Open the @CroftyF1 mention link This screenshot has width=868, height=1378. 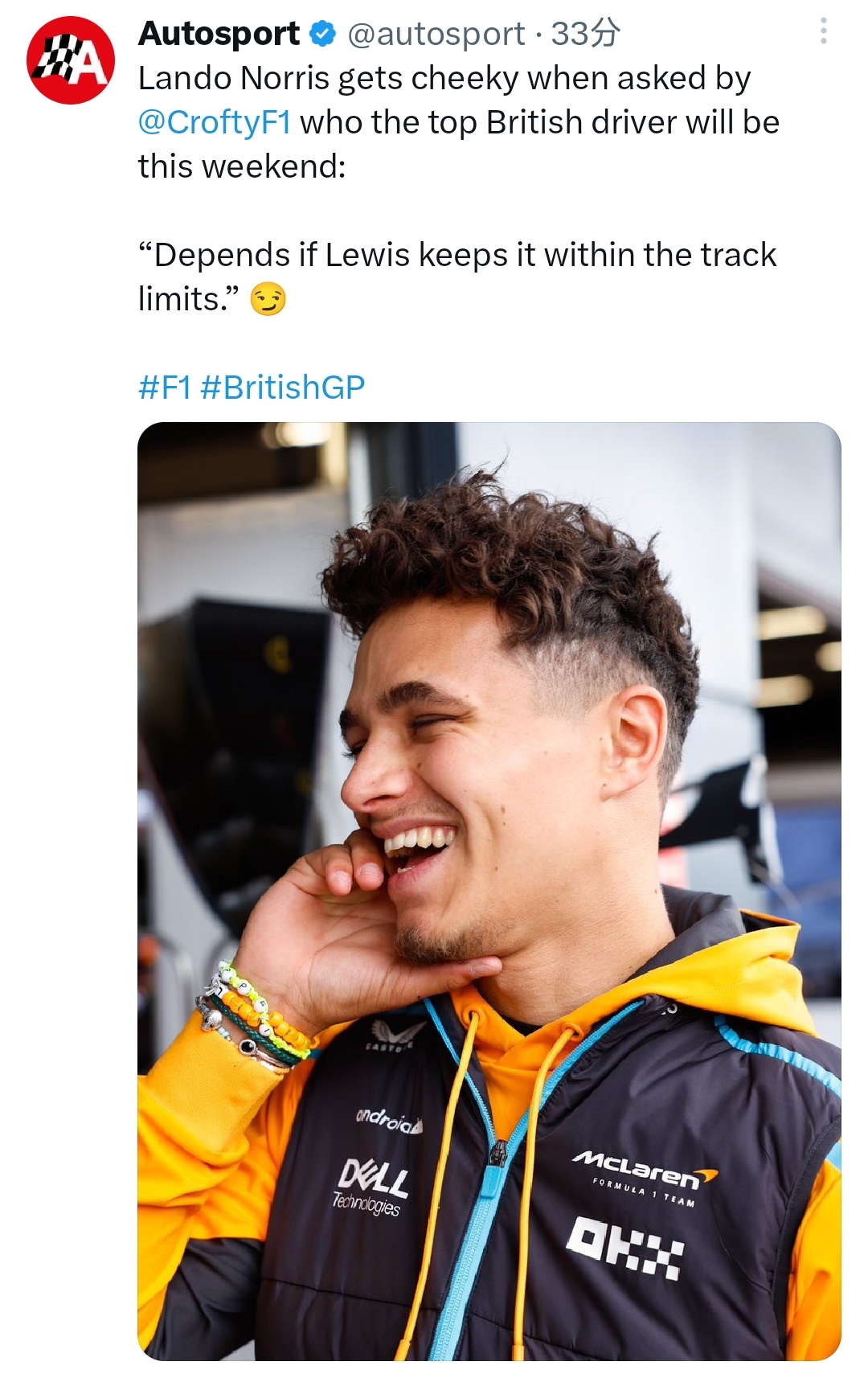click(x=215, y=122)
